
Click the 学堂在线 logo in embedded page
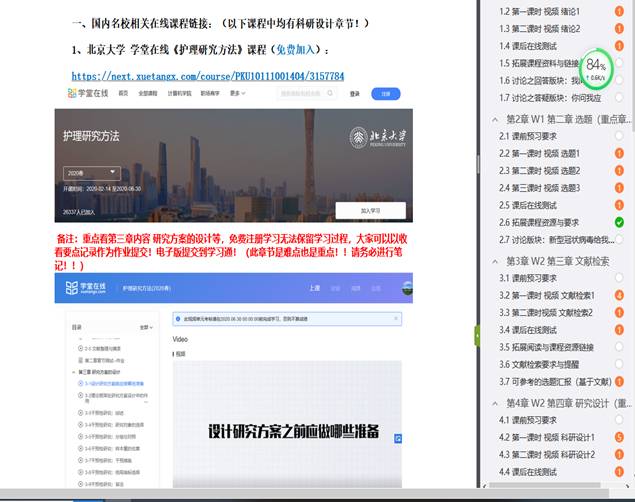pos(84,93)
